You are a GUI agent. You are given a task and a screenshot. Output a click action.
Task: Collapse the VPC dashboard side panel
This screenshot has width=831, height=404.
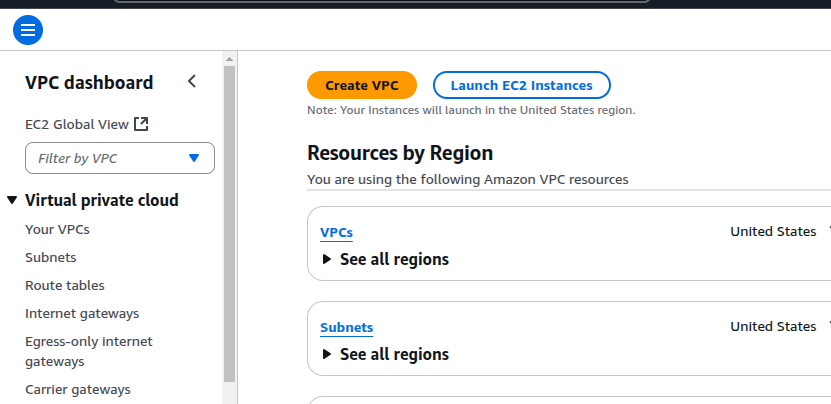pos(192,82)
